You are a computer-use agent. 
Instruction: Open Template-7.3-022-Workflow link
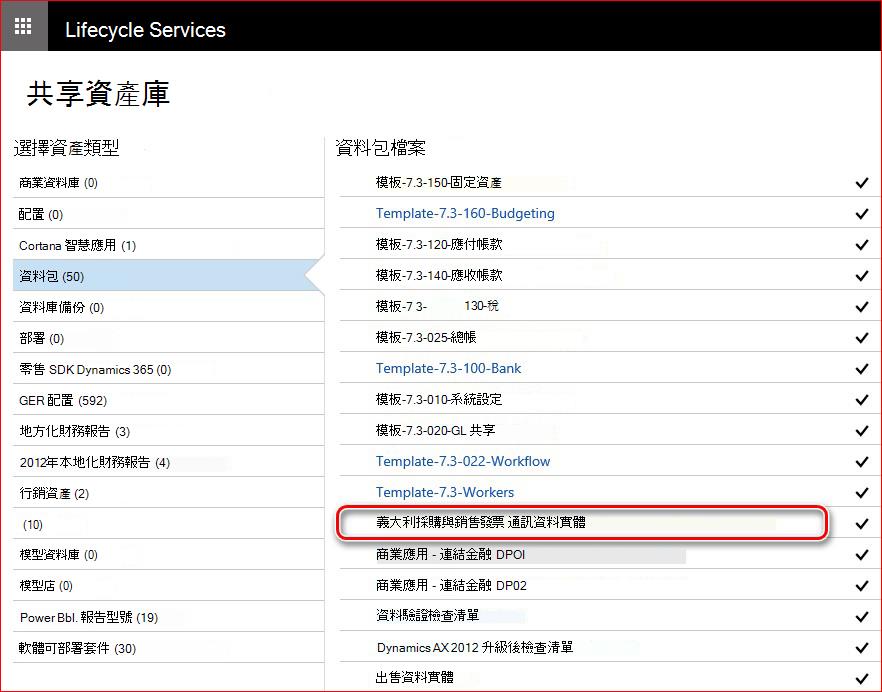coord(463,461)
